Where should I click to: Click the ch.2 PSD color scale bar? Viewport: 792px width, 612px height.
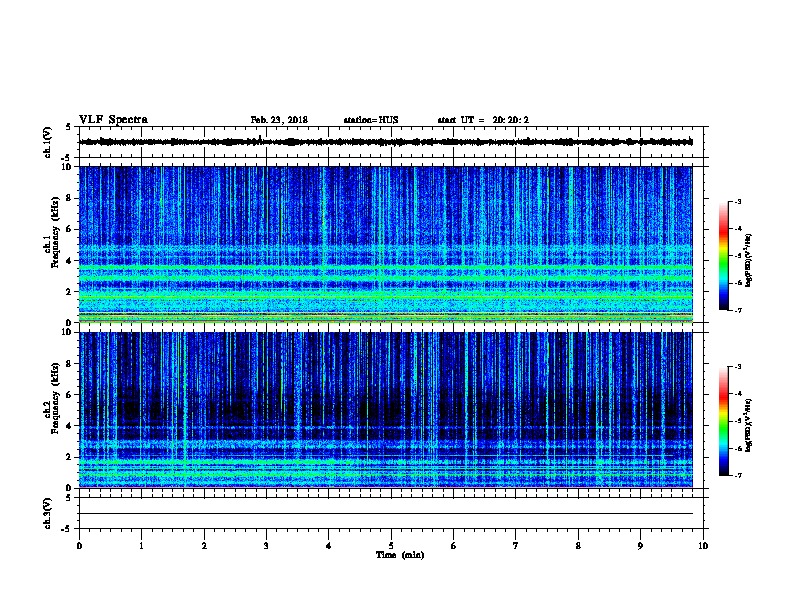723,421
